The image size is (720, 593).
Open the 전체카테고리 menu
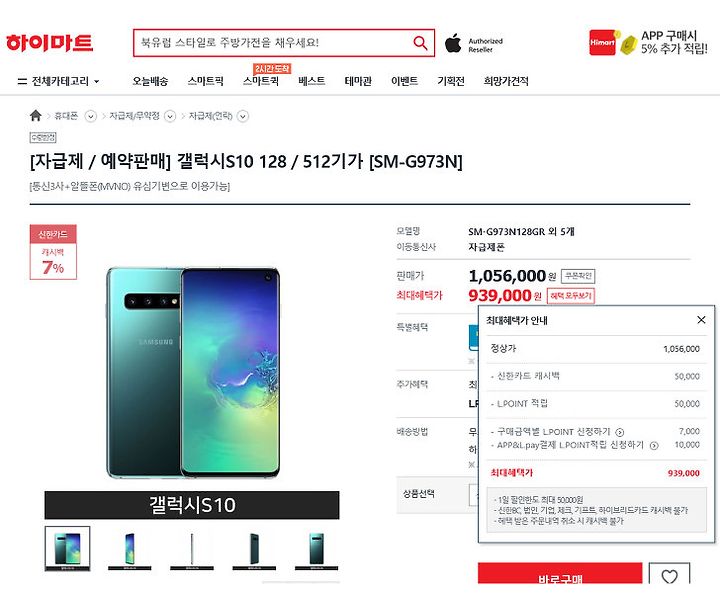click(58, 81)
